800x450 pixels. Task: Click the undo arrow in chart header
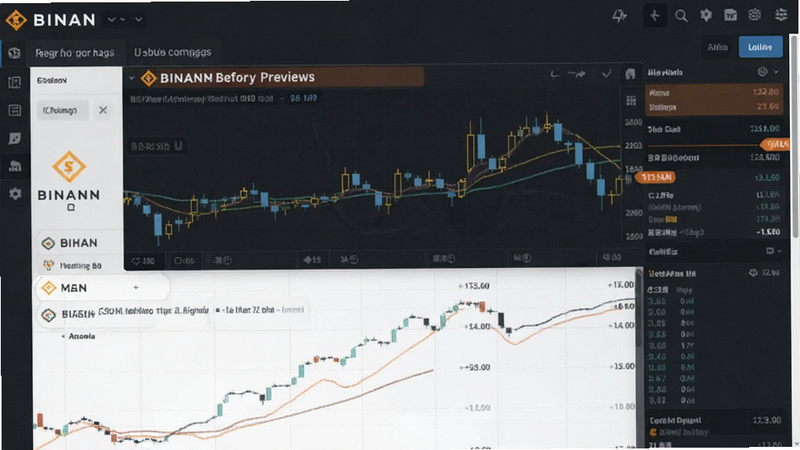pyautogui.click(x=555, y=75)
